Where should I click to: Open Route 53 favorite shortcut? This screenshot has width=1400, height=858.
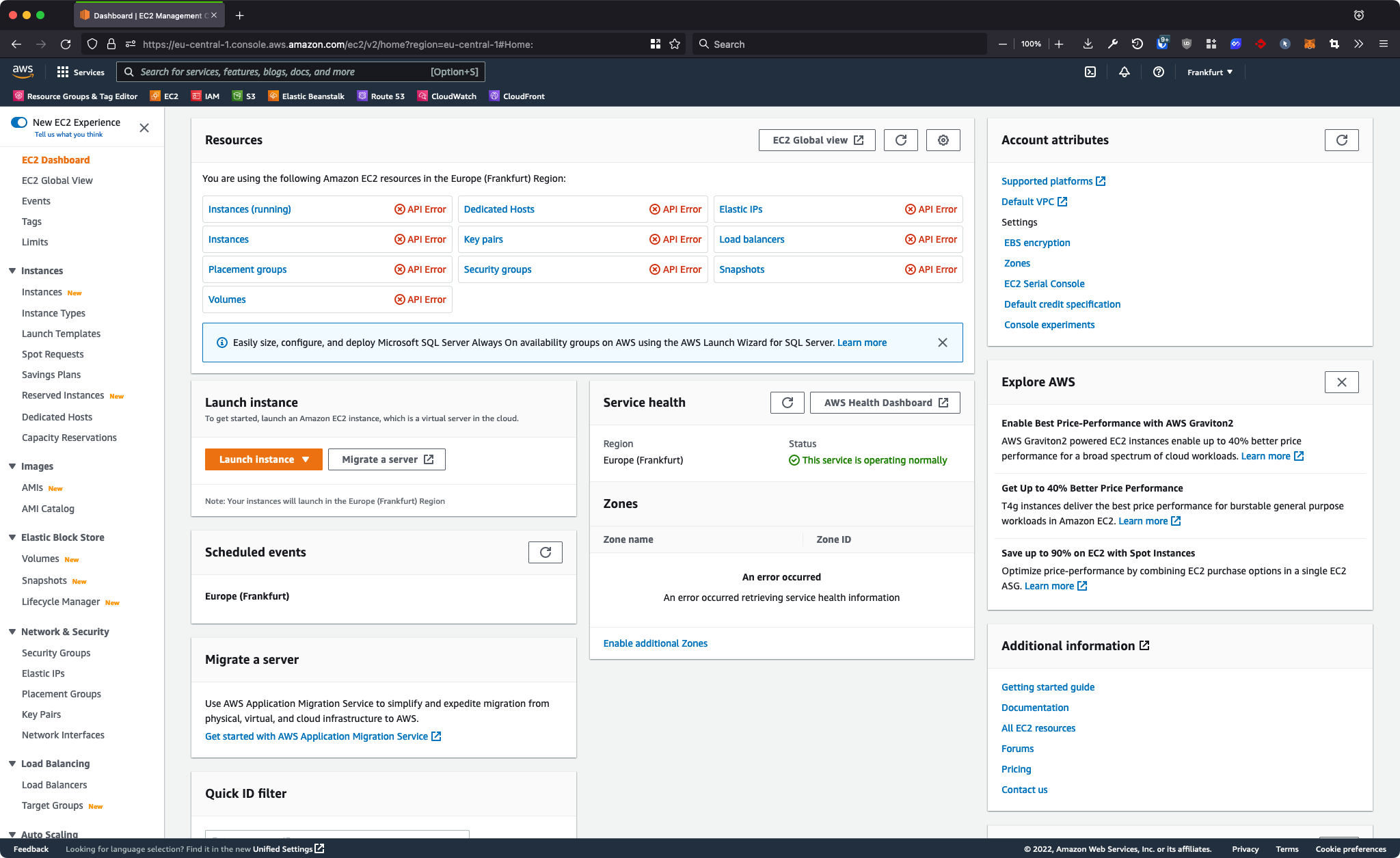click(x=381, y=96)
